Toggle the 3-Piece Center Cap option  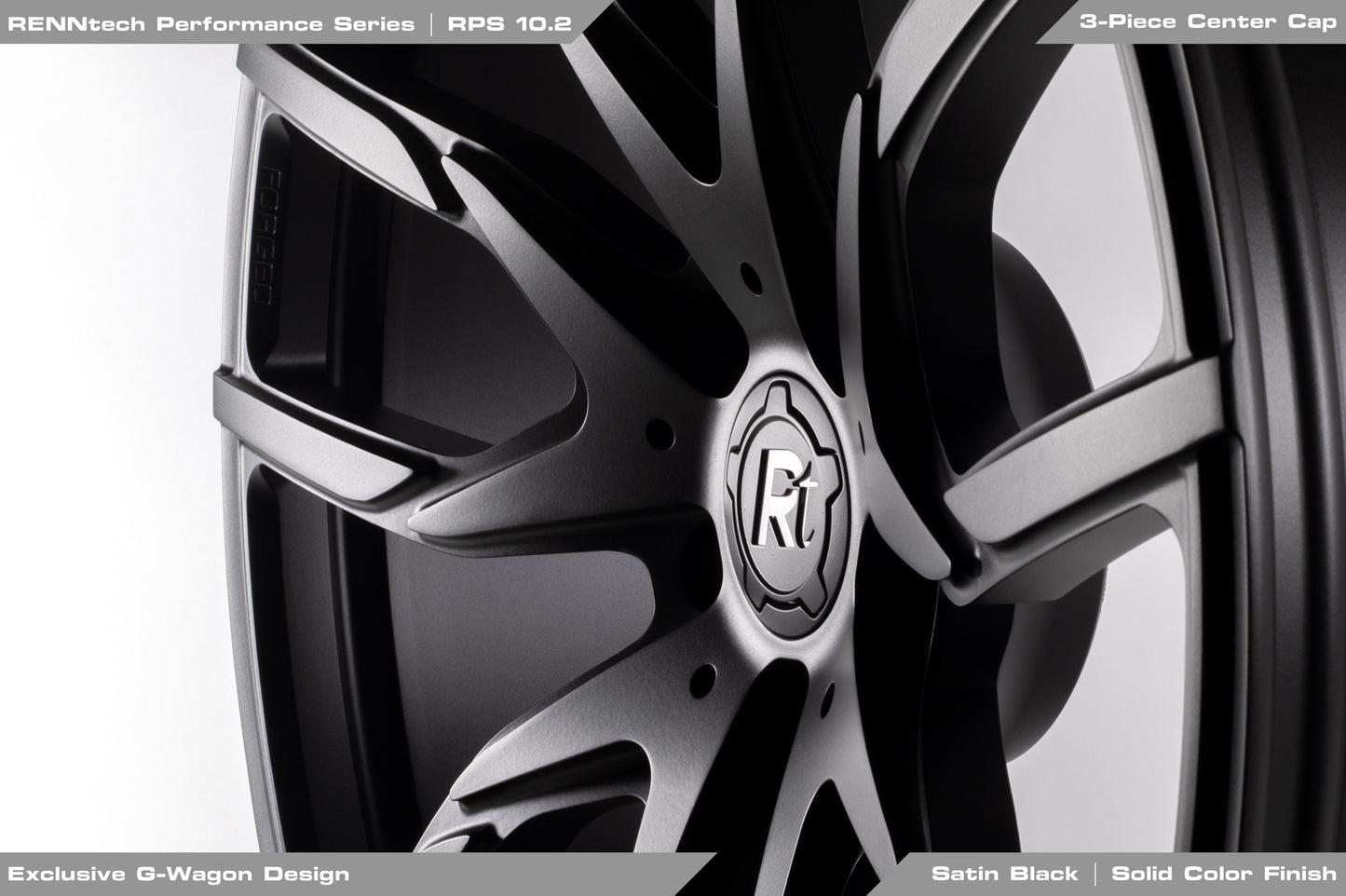pos(1206,20)
